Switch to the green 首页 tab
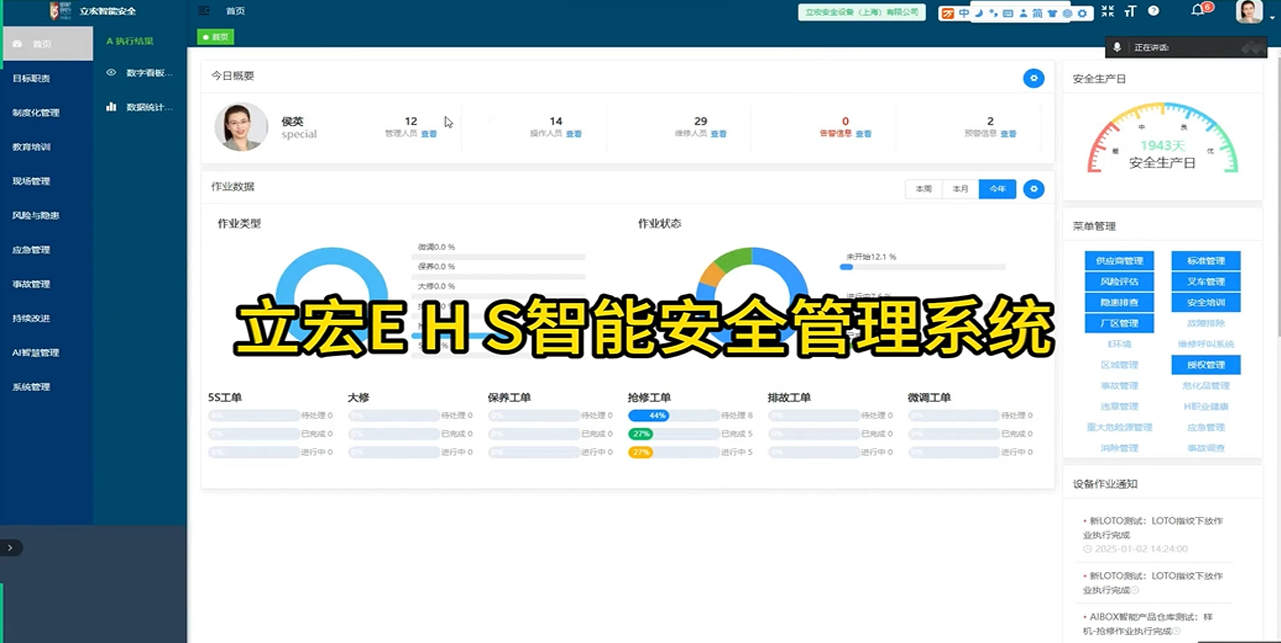The image size is (1281, 643). point(216,37)
